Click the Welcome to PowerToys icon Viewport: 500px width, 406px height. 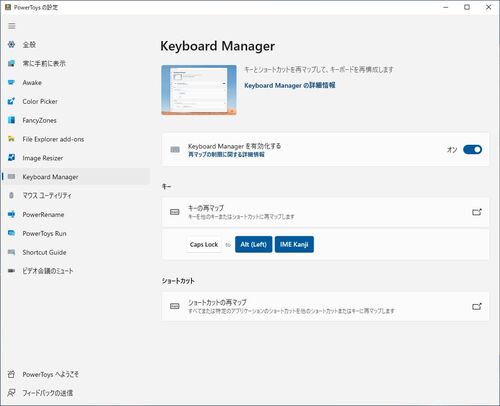tap(12, 374)
